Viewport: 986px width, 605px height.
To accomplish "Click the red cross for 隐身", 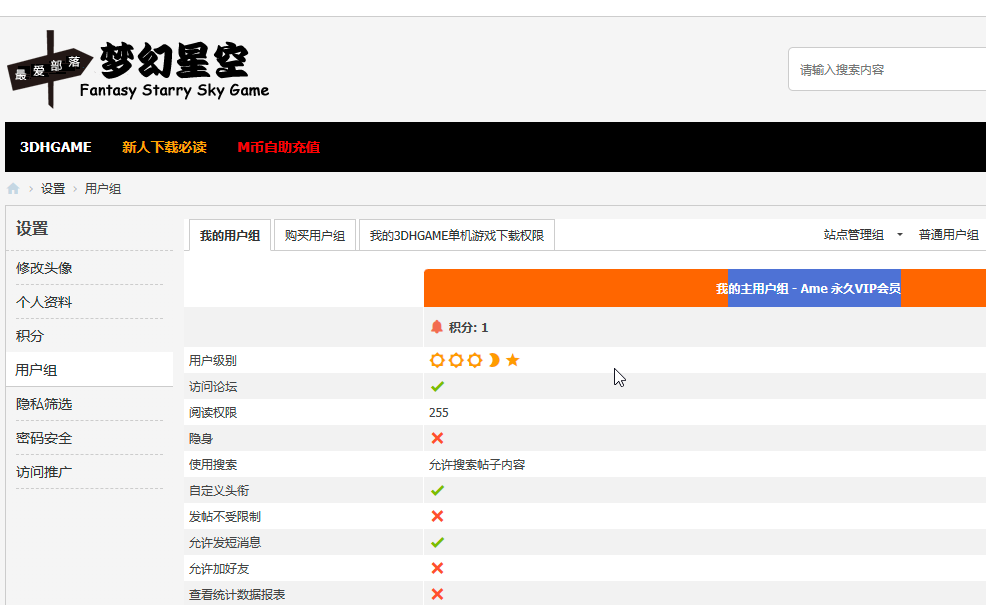I will point(438,438).
